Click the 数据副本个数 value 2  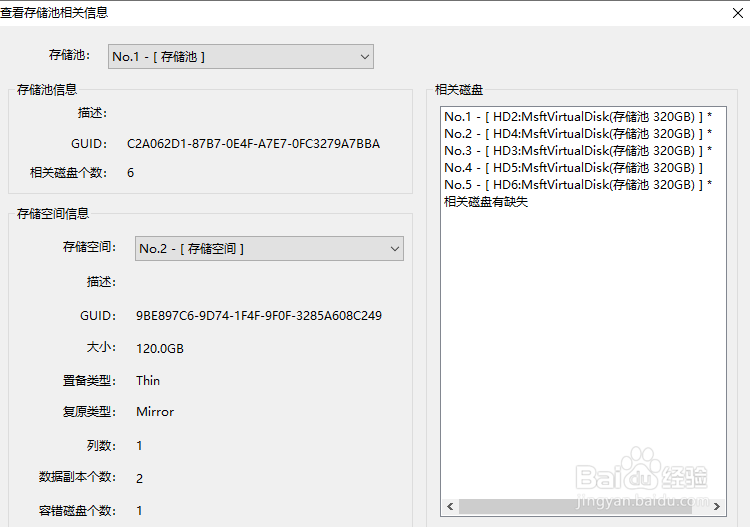[x=139, y=478]
